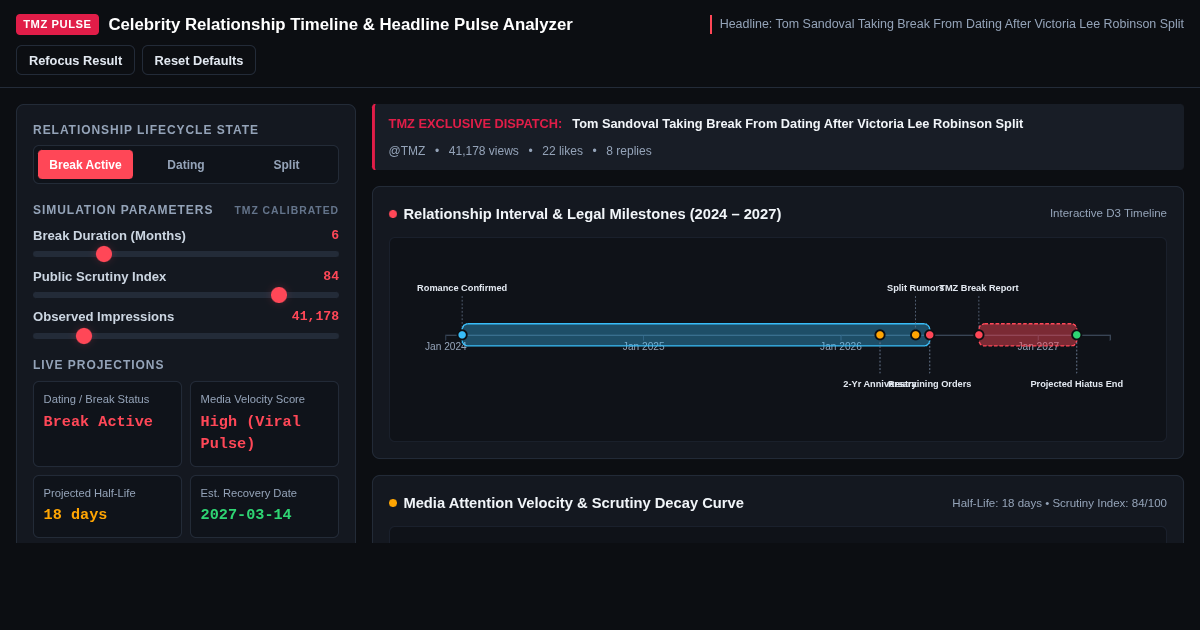Click the Break Duration value 6

pyautogui.click(x=335, y=236)
